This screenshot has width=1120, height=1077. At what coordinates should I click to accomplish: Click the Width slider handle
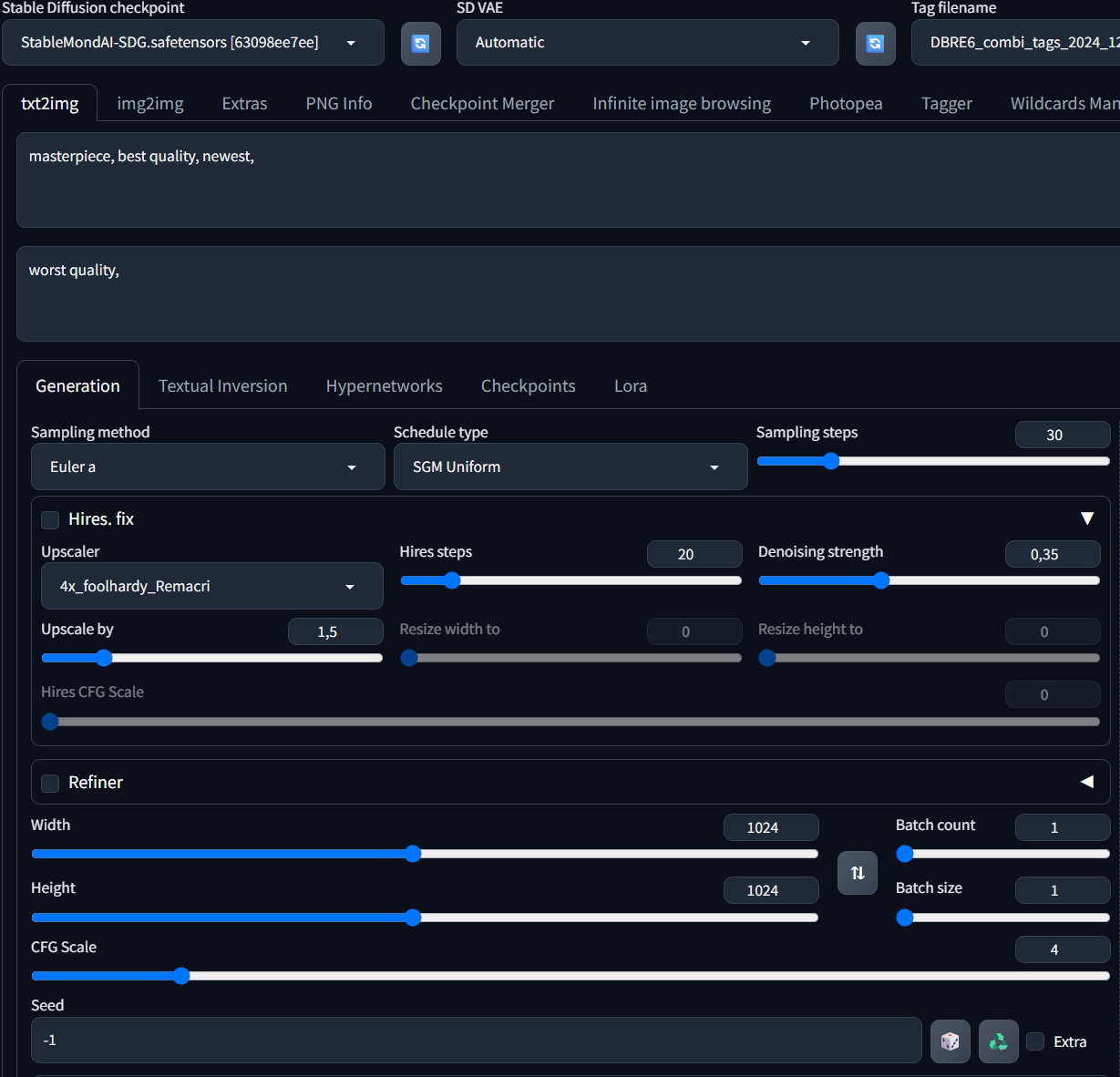413,854
